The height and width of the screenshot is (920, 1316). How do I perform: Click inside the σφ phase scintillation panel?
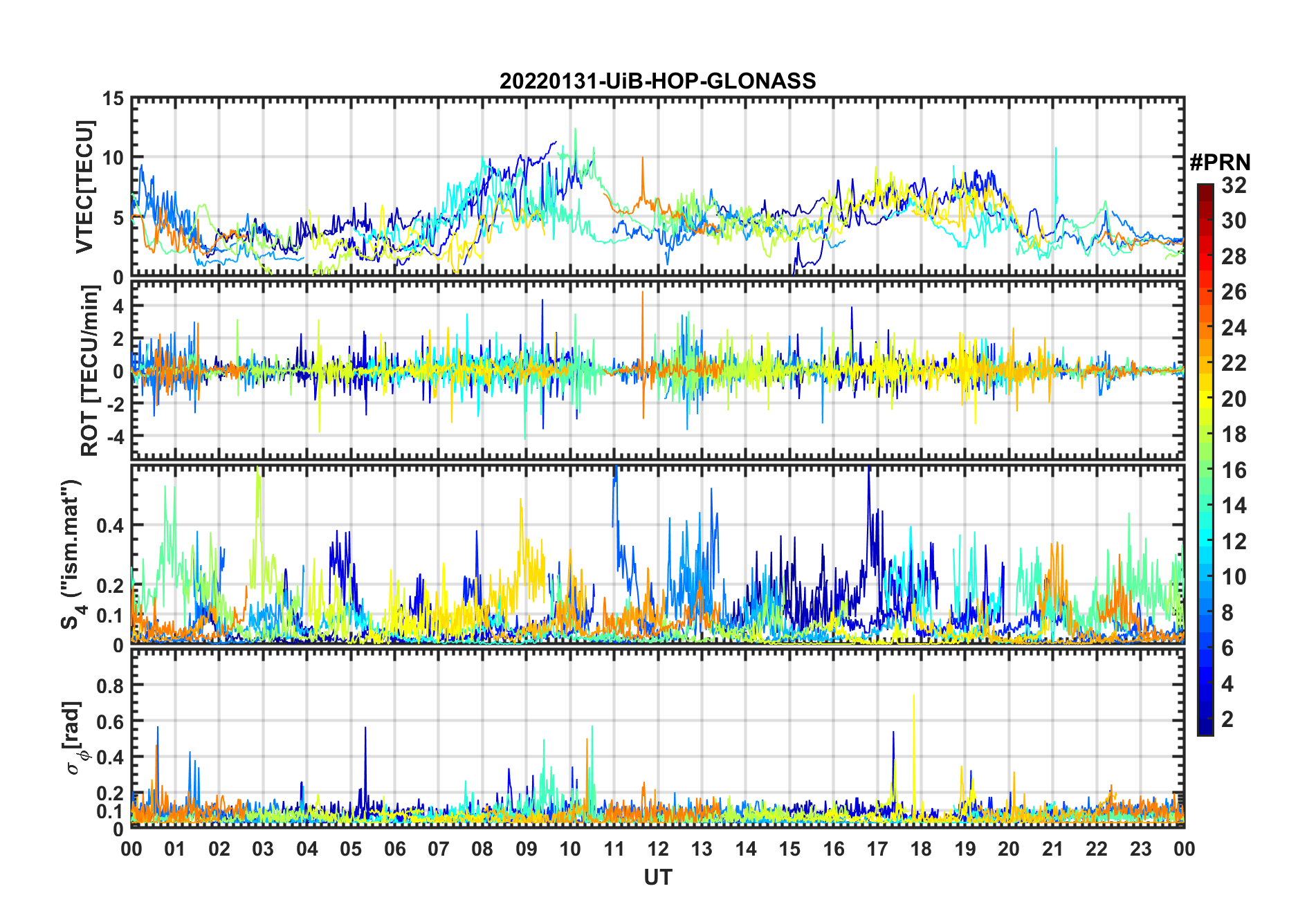click(658, 737)
